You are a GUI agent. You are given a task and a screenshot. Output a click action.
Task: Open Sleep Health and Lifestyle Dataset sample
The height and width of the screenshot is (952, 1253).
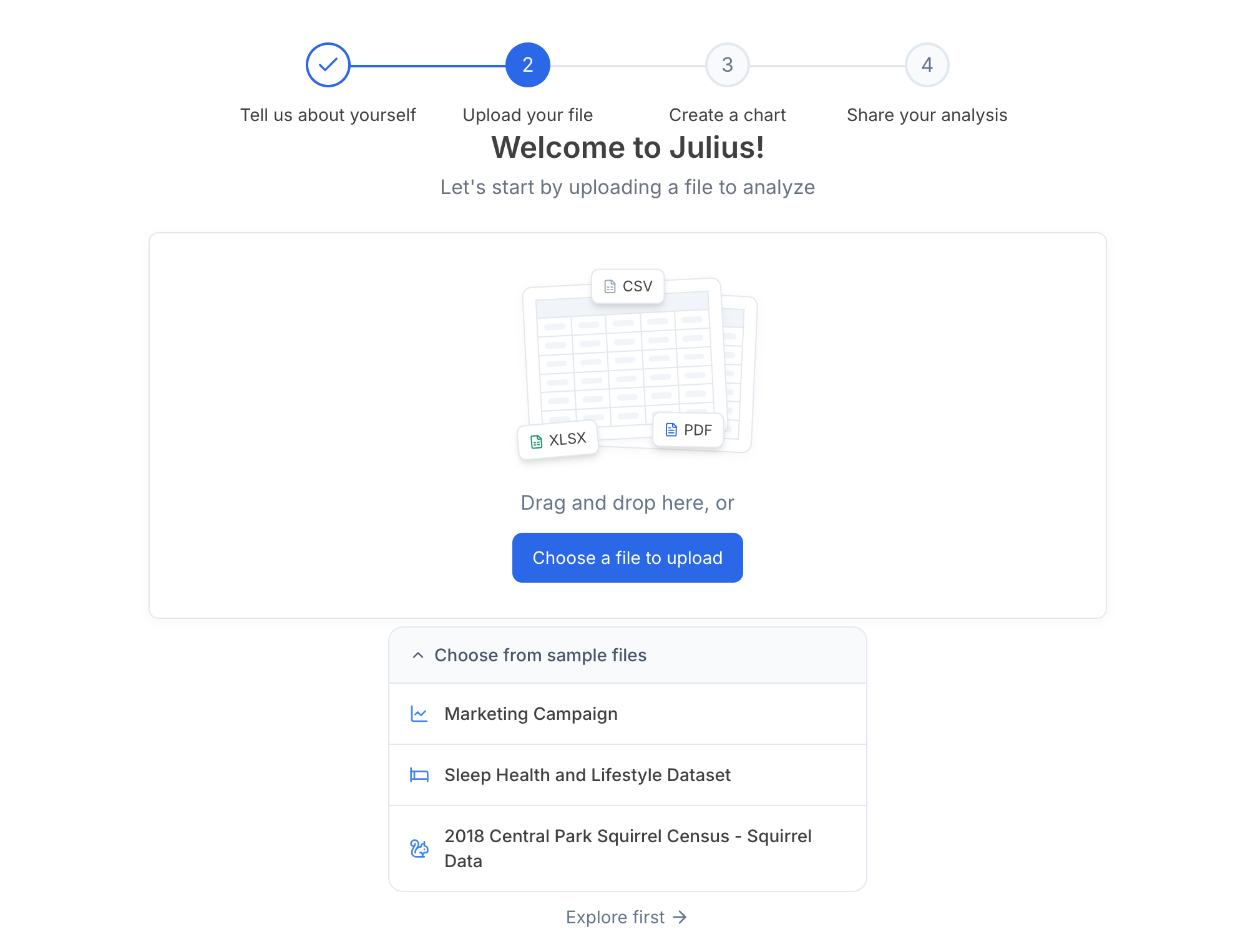click(x=627, y=775)
